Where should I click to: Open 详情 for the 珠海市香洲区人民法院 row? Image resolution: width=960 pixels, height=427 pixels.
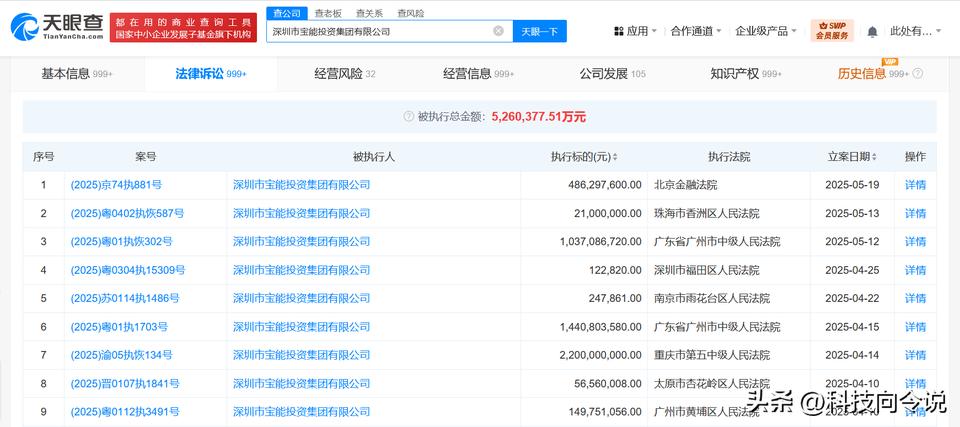pos(915,213)
